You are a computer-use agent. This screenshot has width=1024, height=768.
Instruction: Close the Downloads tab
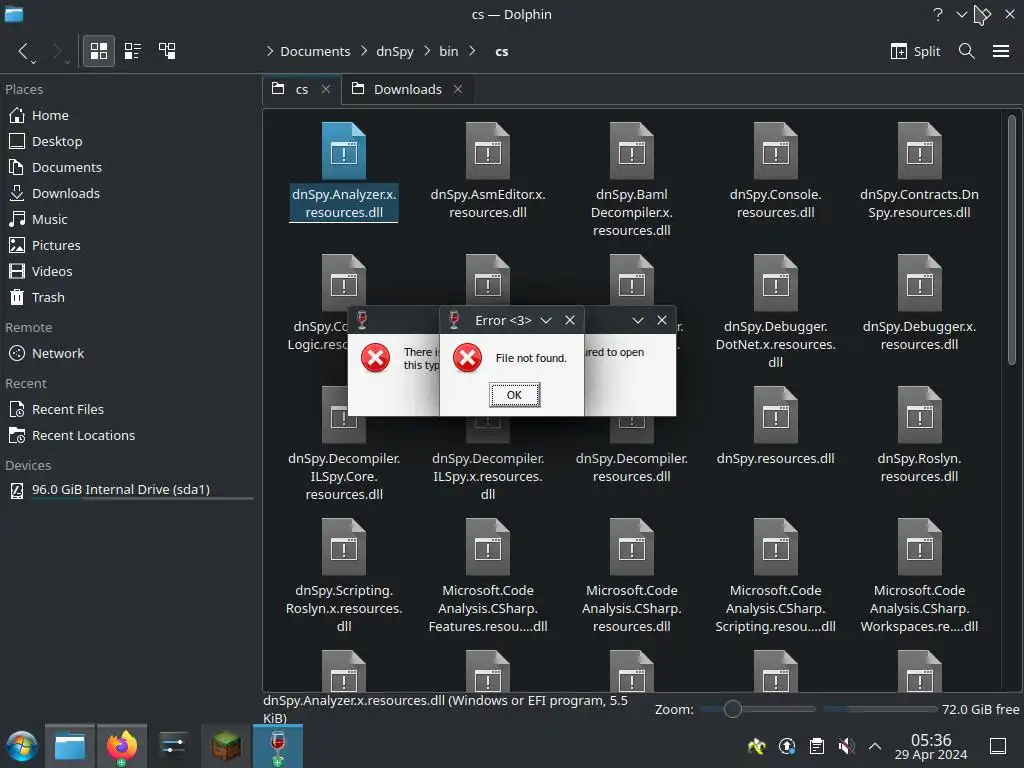[x=458, y=89]
